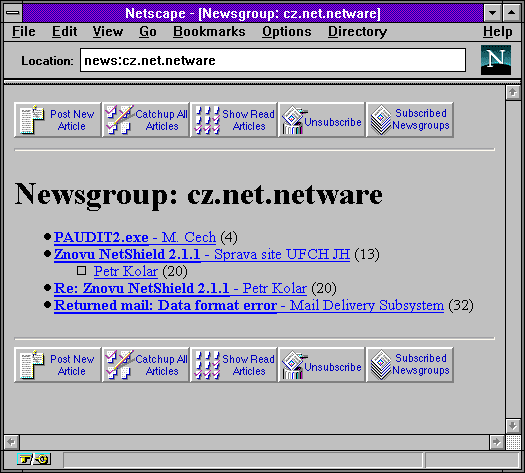Open the File menu
The image size is (525, 473).
tap(23, 32)
